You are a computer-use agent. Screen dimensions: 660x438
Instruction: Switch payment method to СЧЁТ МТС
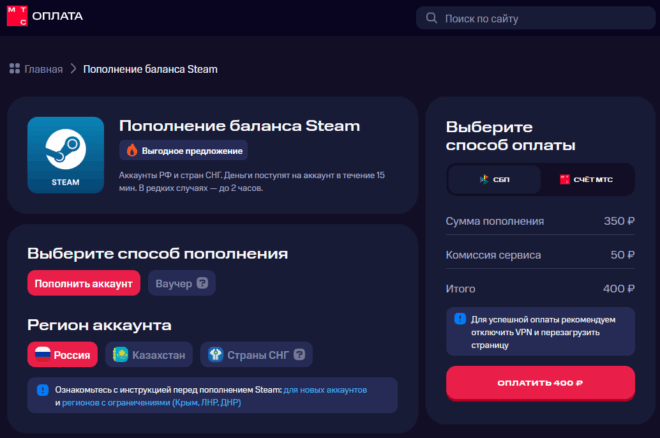pos(587,180)
